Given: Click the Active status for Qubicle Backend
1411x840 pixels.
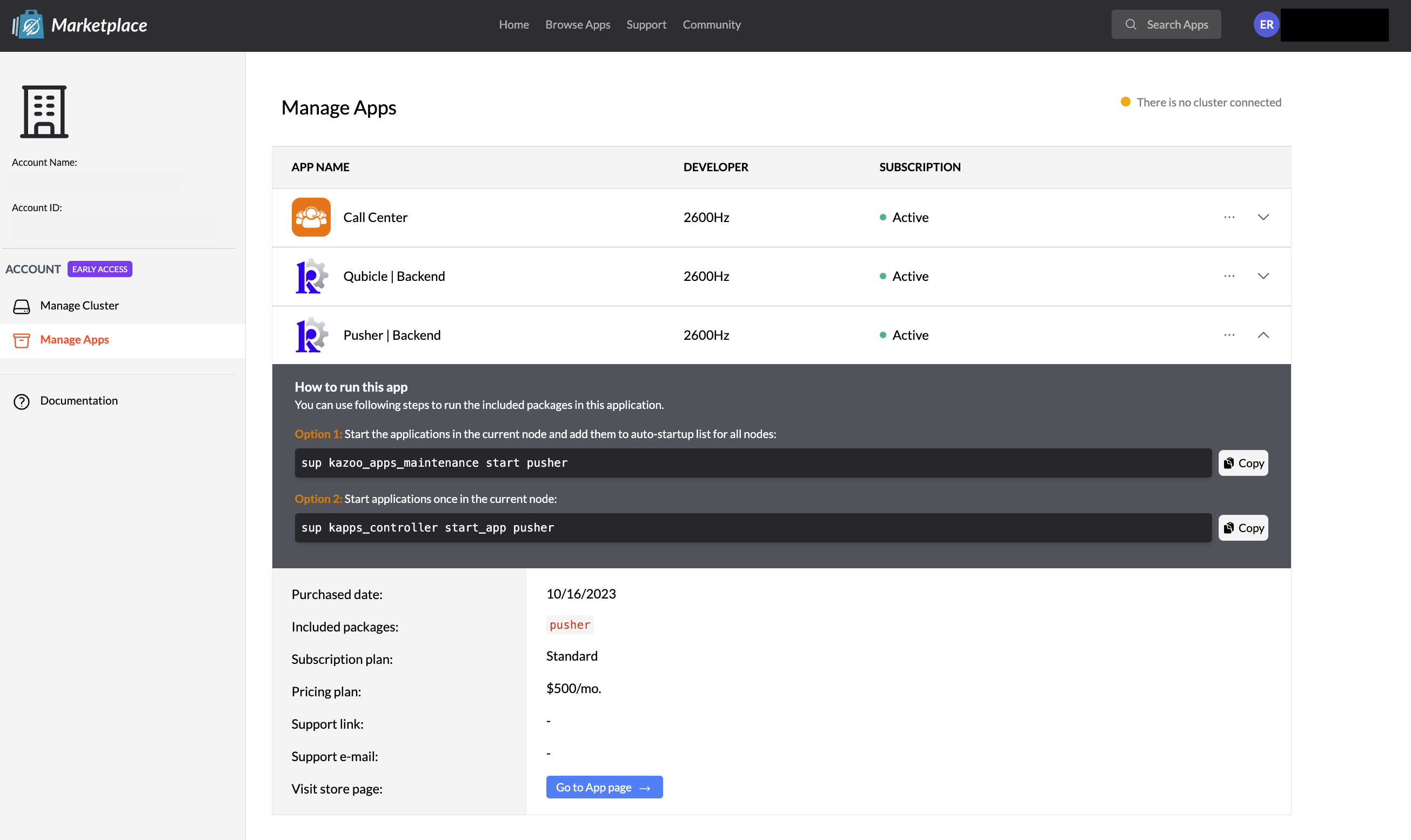Looking at the screenshot, I should 904,276.
